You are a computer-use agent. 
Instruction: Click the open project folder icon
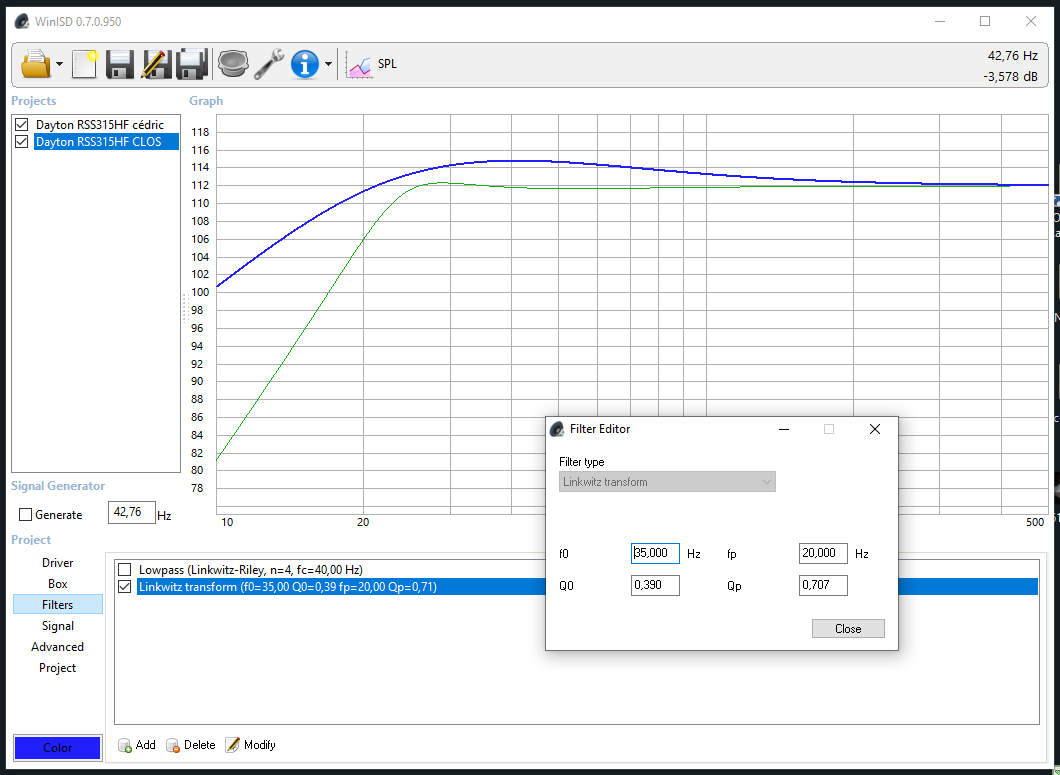point(35,65)
